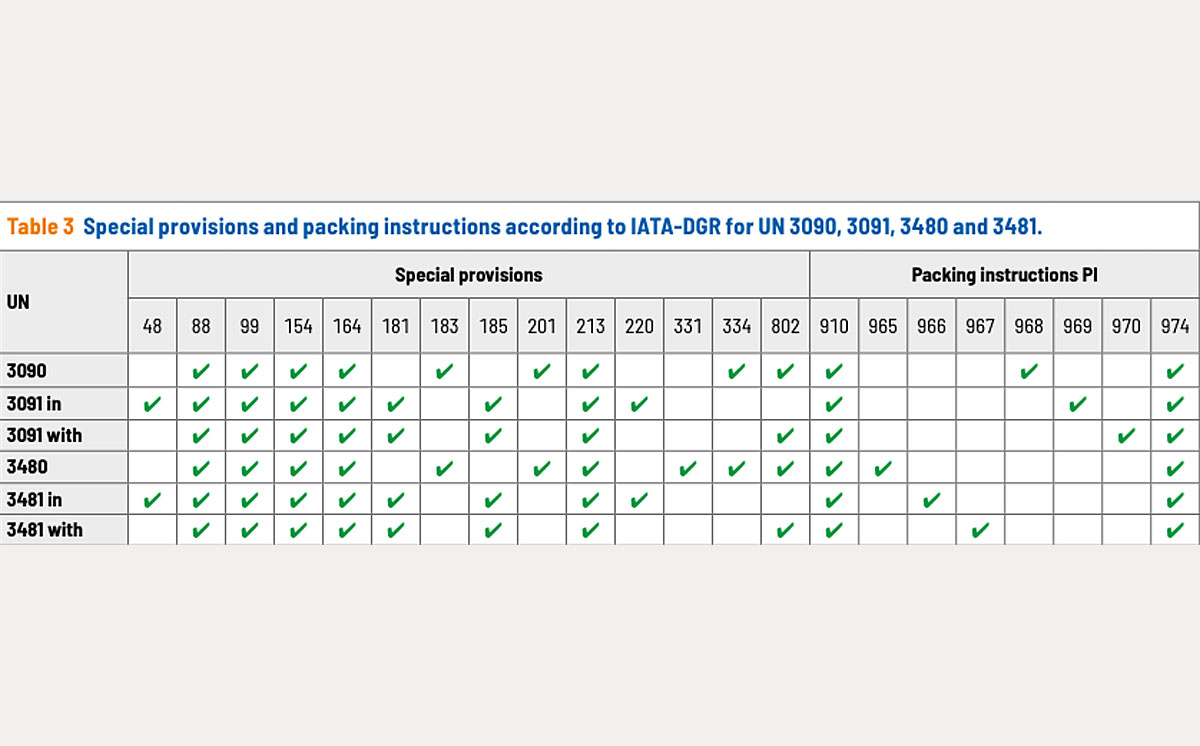
Task: Click the 3481 with checkmark under column 967
Action: pos(980,530)
